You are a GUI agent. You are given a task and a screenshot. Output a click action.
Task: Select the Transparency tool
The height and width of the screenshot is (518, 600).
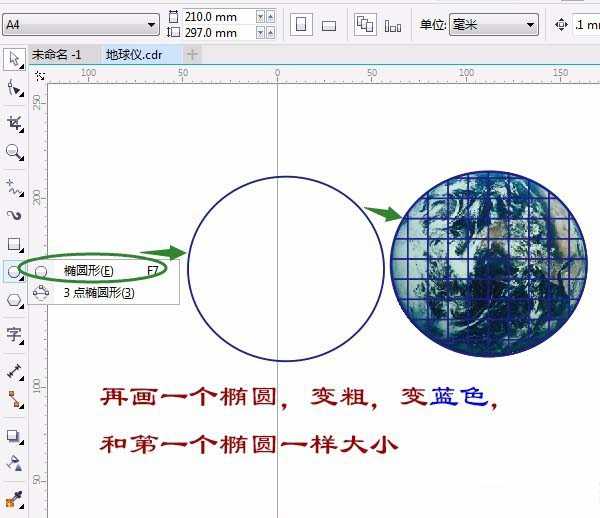click(x=14, y=463)
